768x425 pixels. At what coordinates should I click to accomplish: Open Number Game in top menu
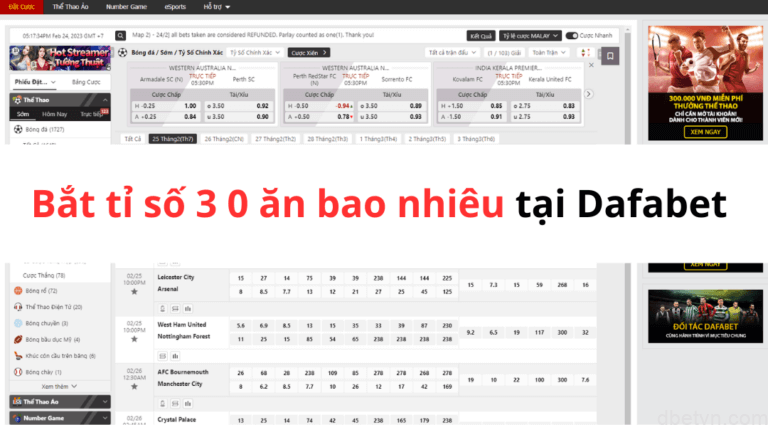126,7
